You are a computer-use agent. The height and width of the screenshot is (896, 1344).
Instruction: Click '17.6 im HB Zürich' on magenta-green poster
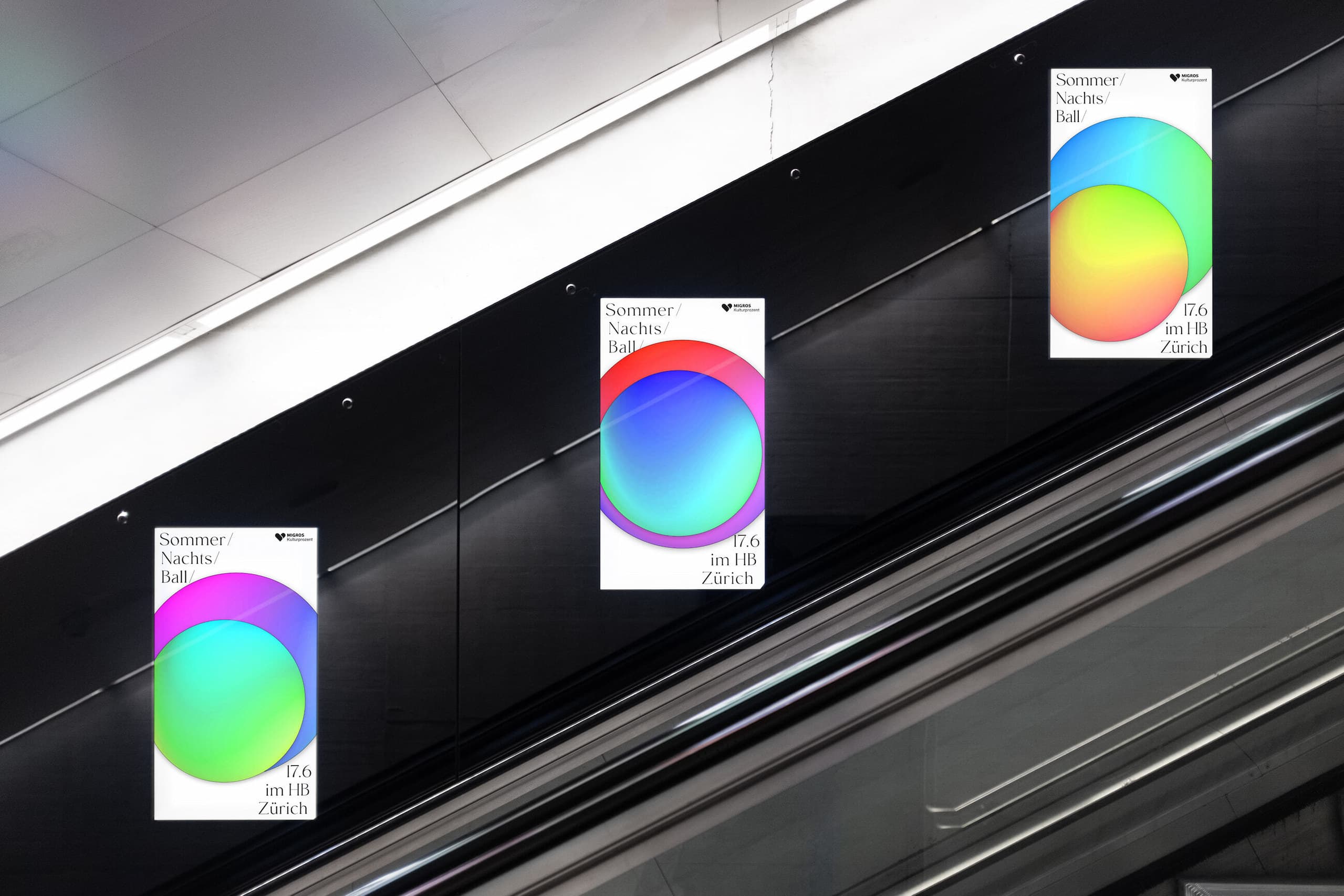(285, 790)
